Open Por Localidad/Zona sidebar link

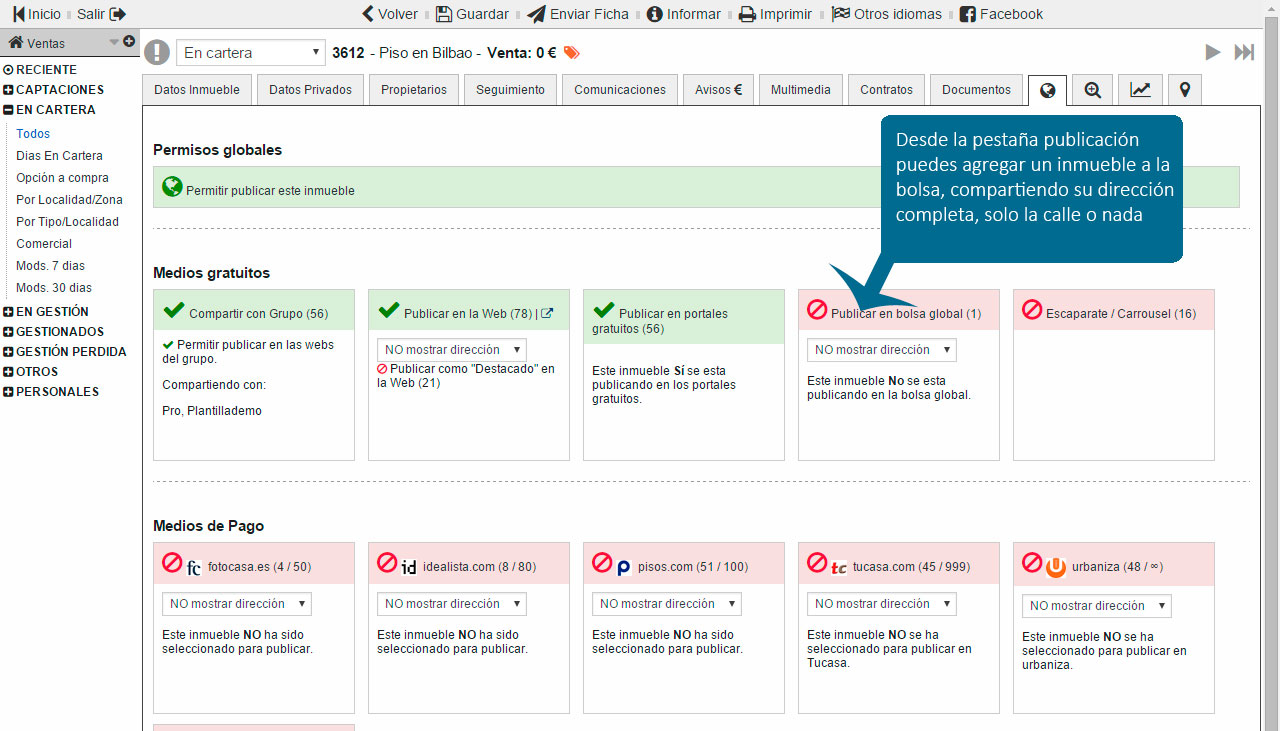click(x=69, y=200)
